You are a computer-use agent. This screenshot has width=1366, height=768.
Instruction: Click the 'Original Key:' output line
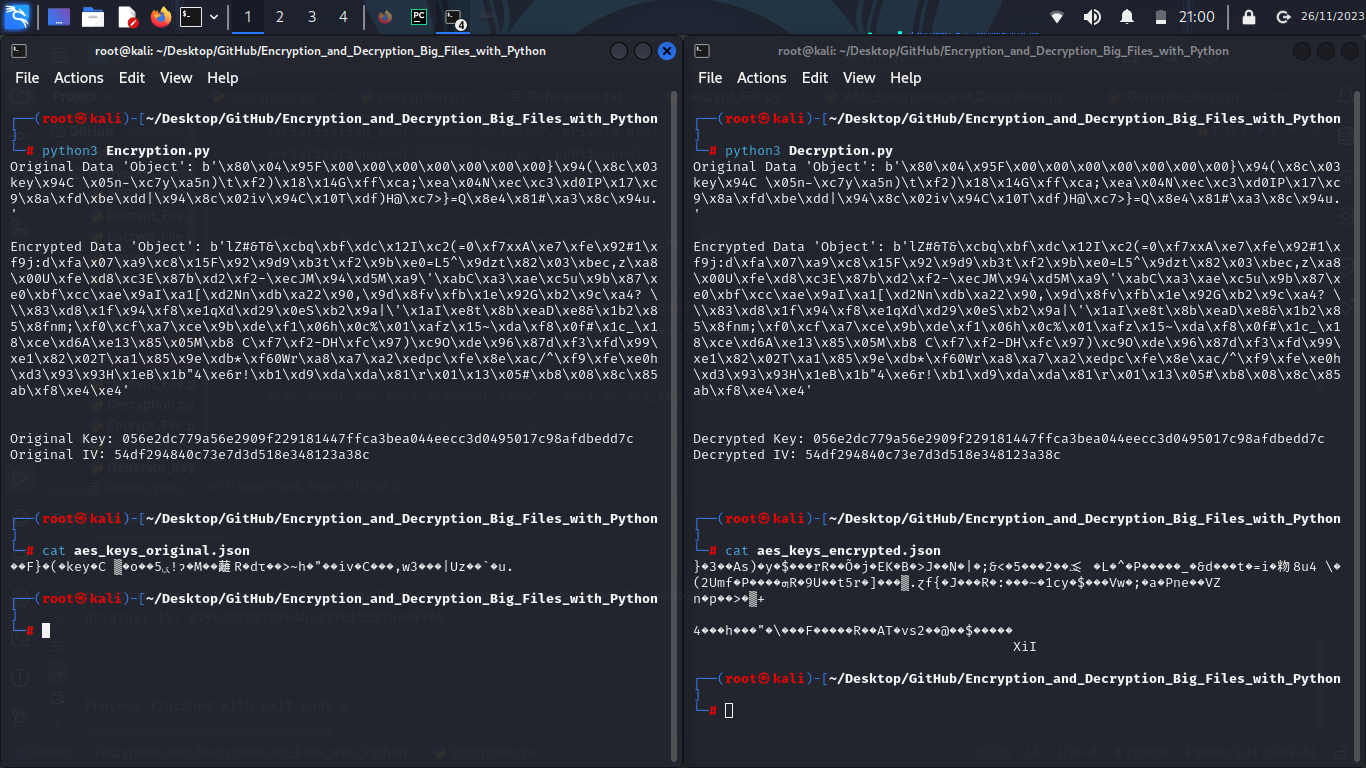(x=322, y=439)
